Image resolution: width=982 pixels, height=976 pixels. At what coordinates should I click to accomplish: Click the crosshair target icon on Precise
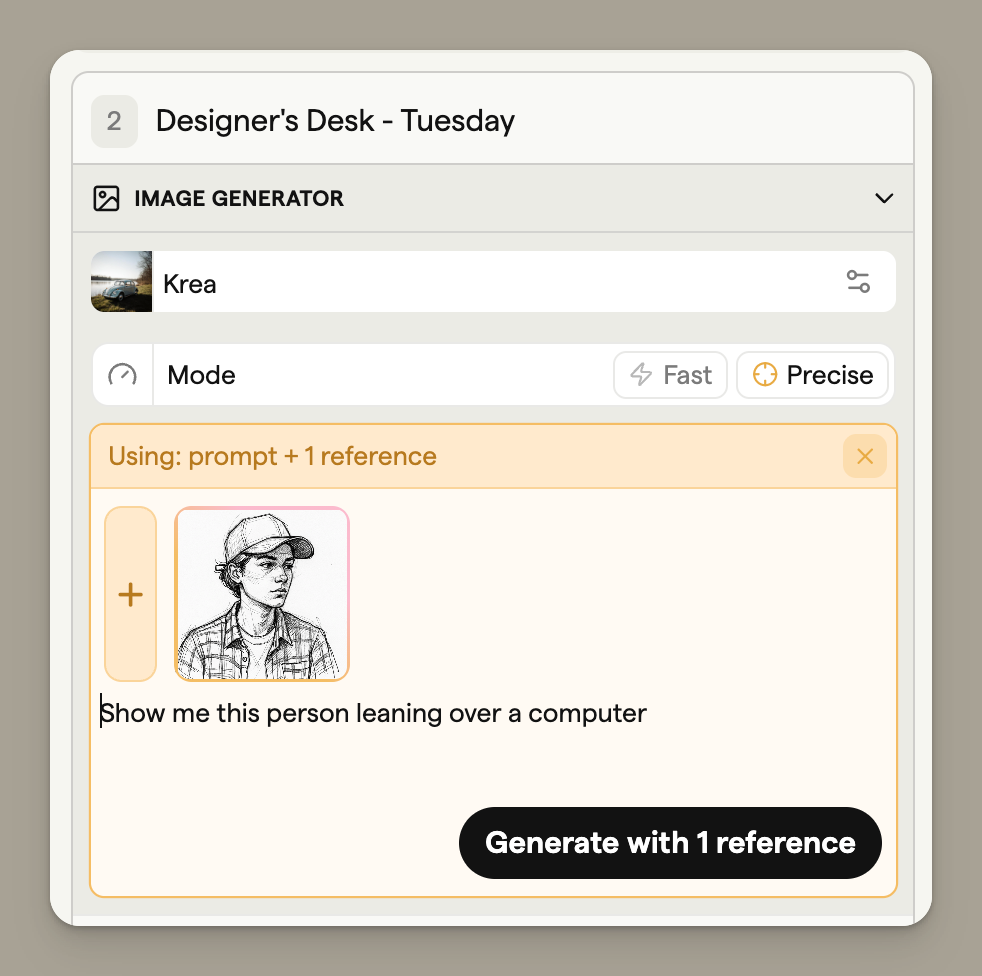coord(764,375)
